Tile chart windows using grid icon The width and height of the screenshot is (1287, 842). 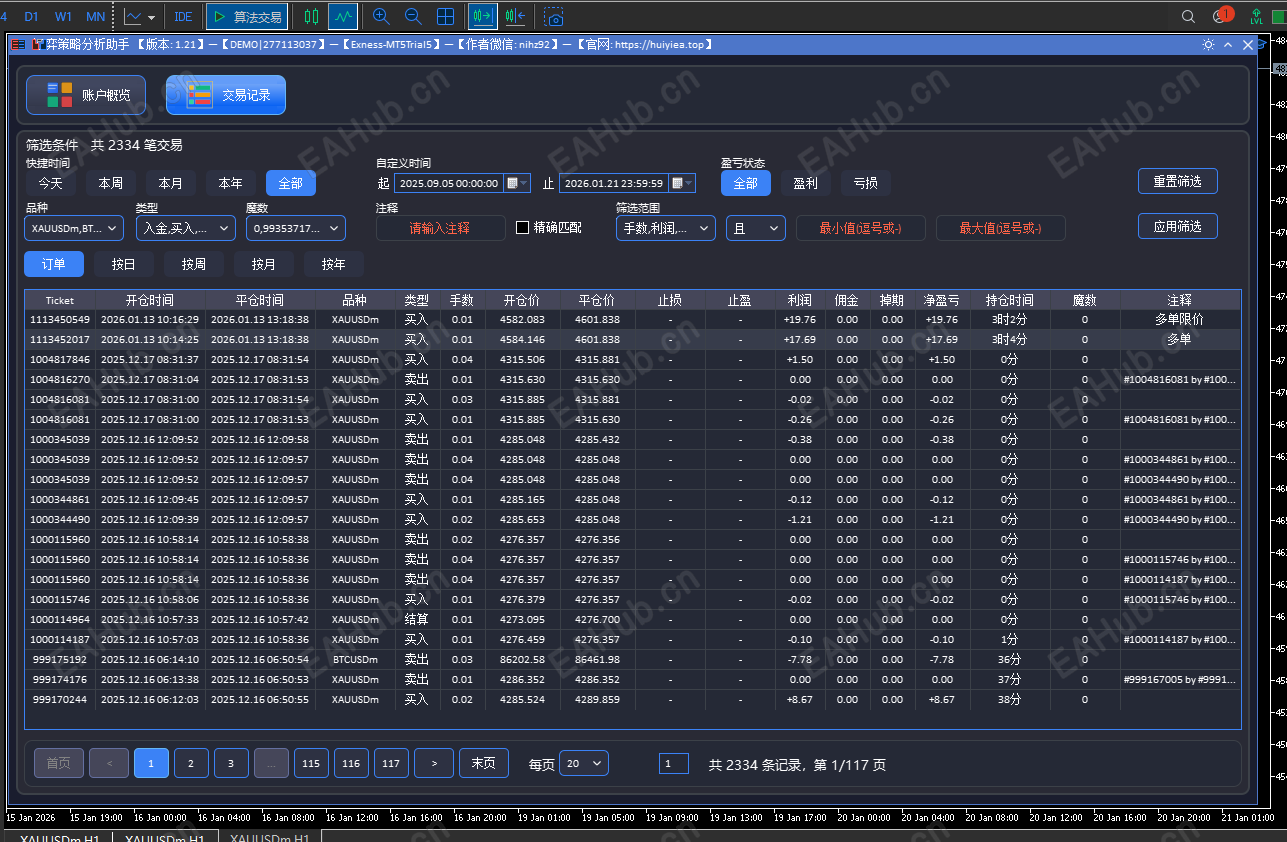pos(446,16)
